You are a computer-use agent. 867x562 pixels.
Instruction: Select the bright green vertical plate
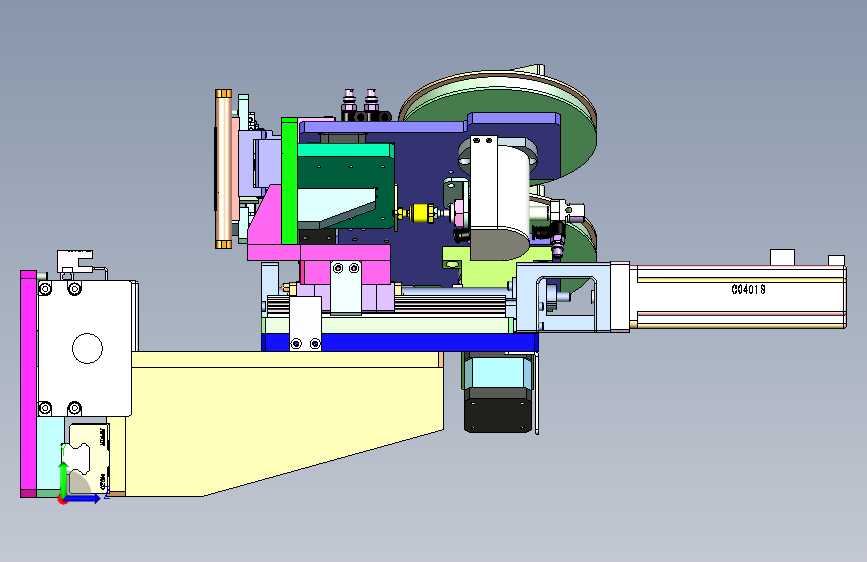[289, 181]
